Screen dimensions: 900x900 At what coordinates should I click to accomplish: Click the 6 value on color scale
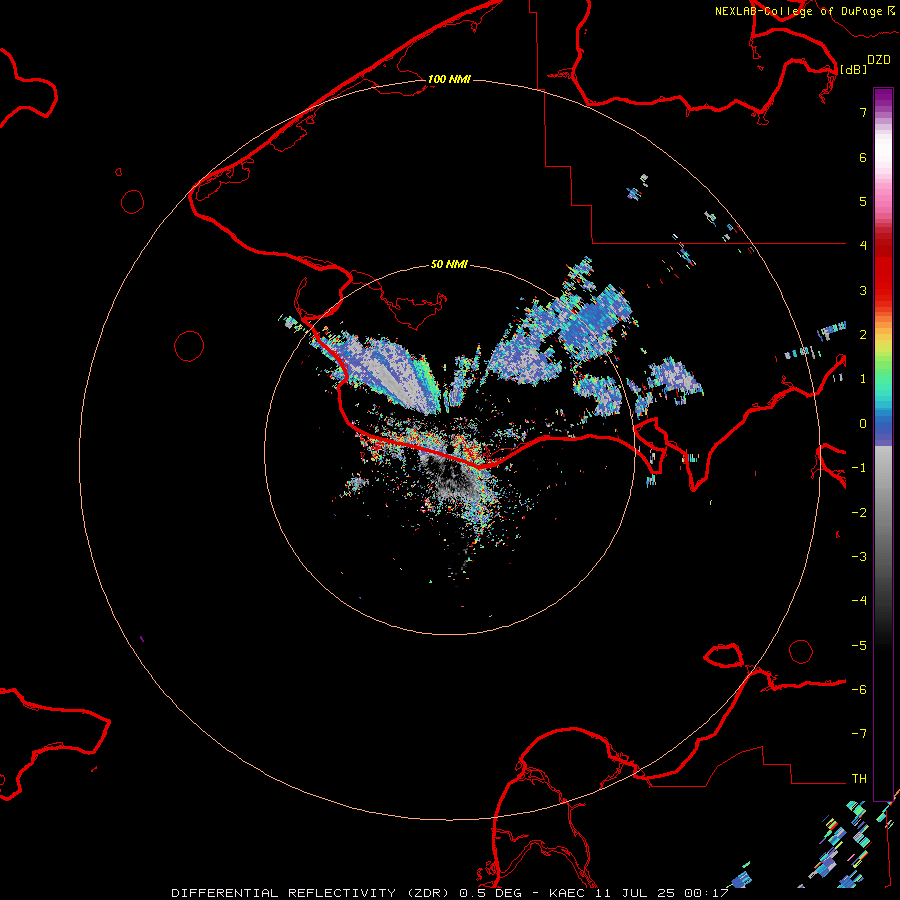click(863, 157)
